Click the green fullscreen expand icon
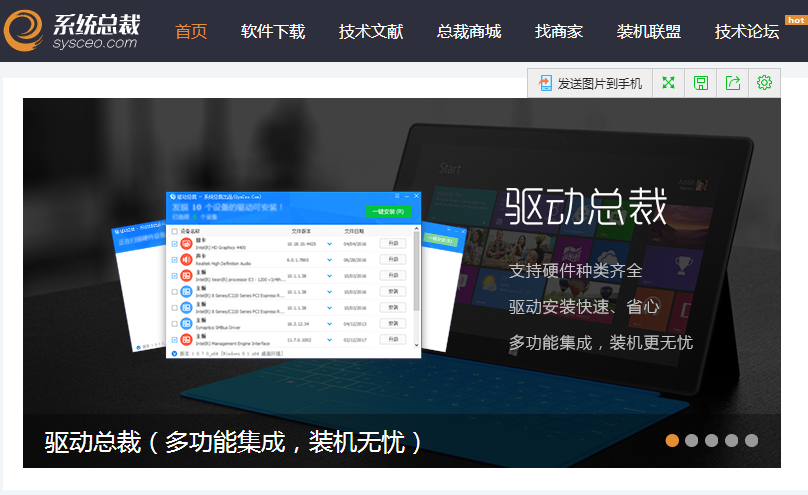 coord(668,82)
